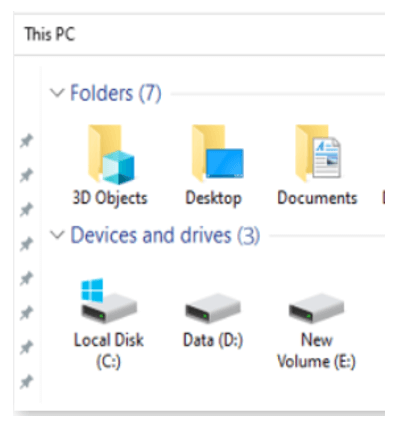Image resolution: width=403 pixels, height=429 pixels.
Task: Click the Local Disk (C:) label
Action: click(x=109, y=351)
